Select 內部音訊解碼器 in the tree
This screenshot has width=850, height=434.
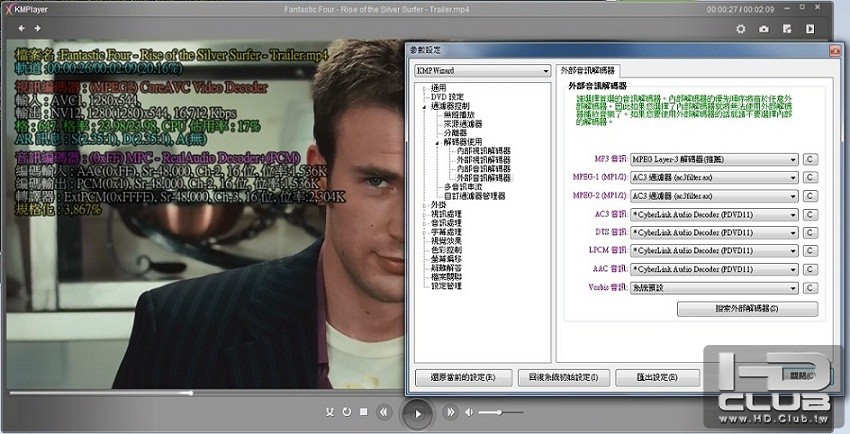pyautogui.click(x=484, y=169)
